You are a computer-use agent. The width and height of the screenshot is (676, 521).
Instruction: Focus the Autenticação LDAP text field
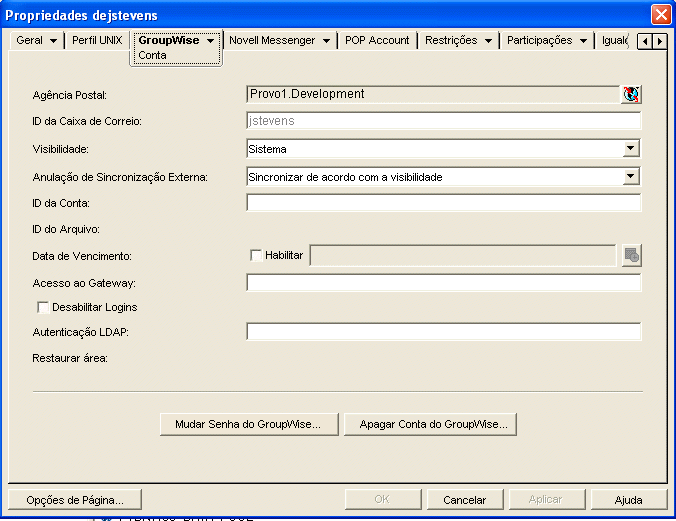[443, 332]
